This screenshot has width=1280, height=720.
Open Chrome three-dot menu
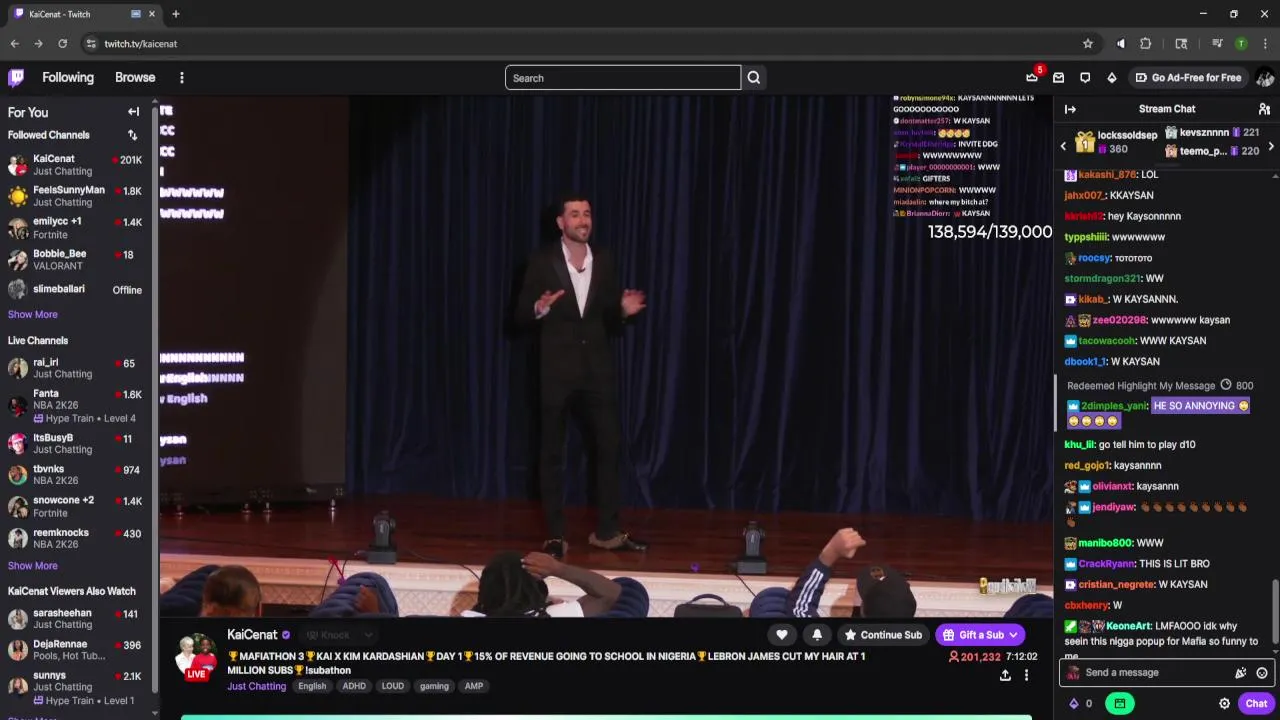1265,44
